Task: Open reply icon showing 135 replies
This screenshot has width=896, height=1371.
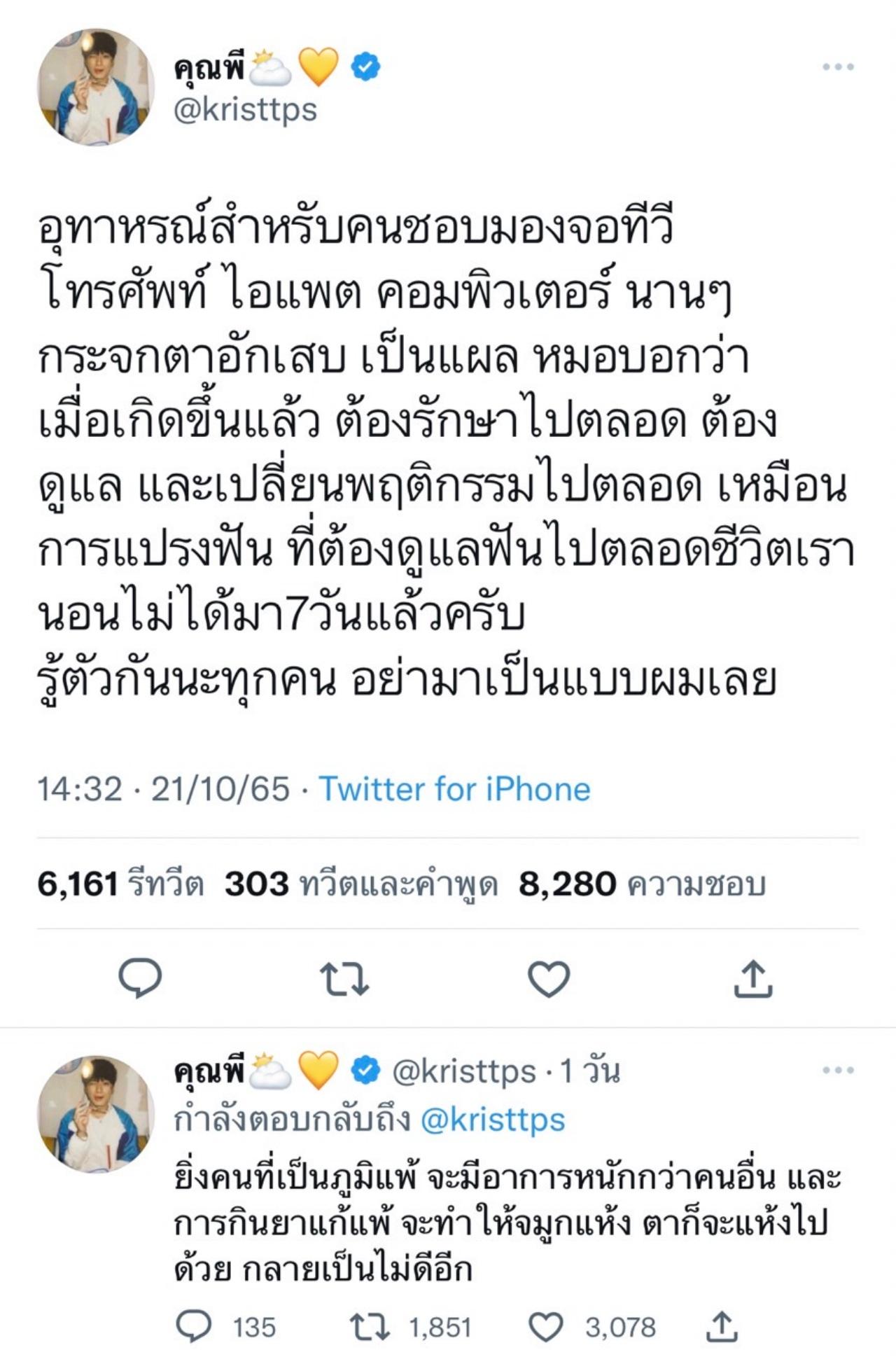Action: (x=193, y=1326)
